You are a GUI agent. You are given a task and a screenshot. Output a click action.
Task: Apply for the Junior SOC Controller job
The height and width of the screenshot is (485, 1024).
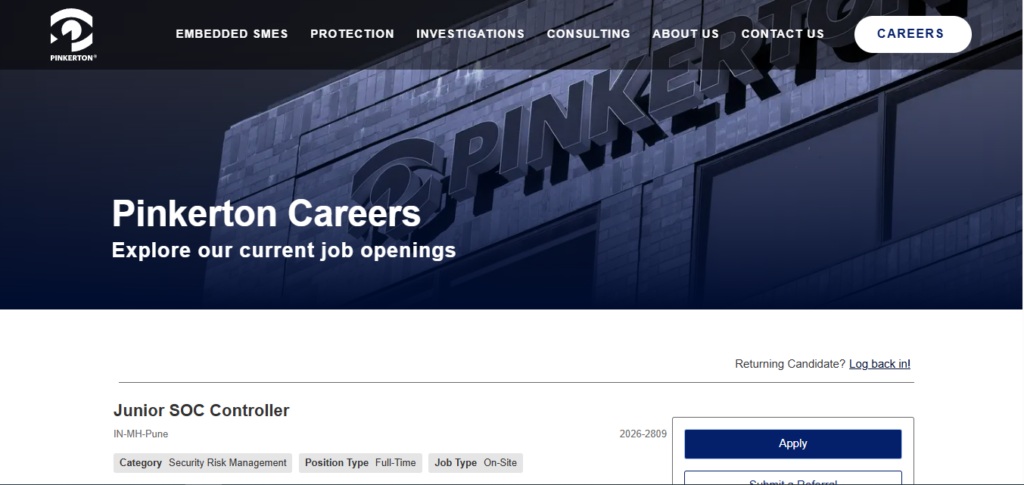pos(793,444)
